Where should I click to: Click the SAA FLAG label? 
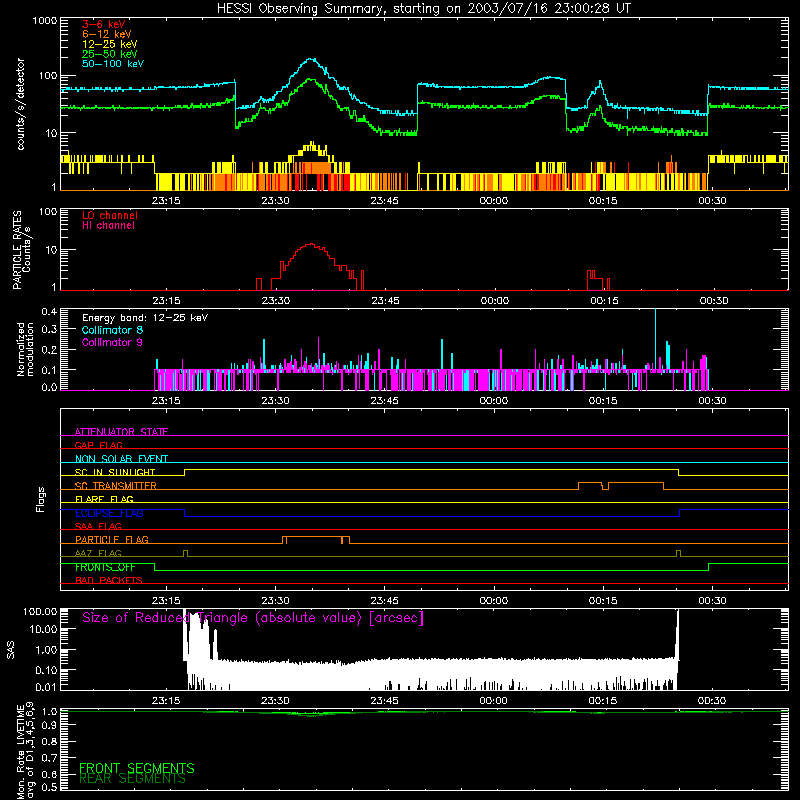point(98,526)
